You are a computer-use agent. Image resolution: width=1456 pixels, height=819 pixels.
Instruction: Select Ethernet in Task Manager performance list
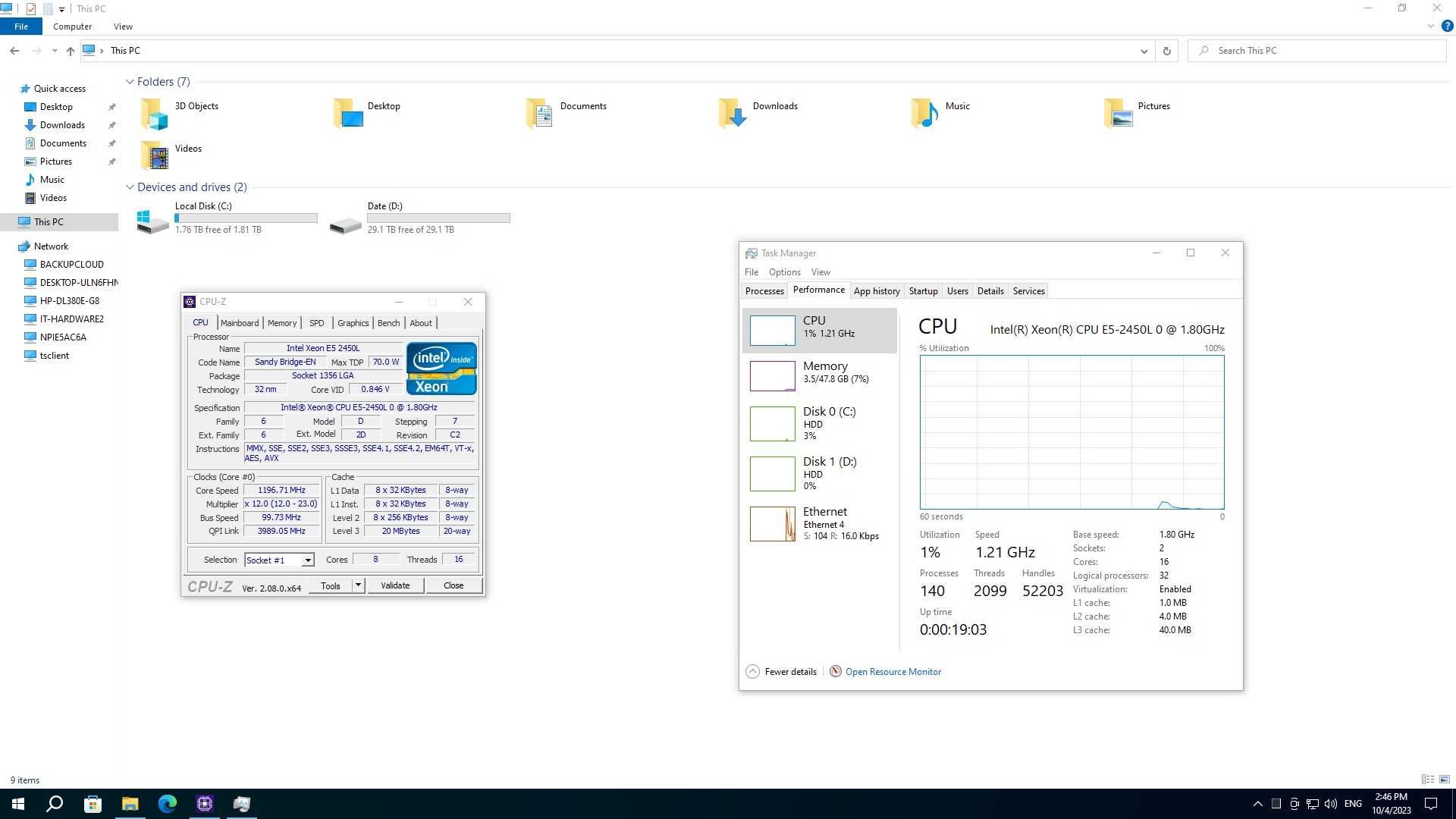click(820, 523)
